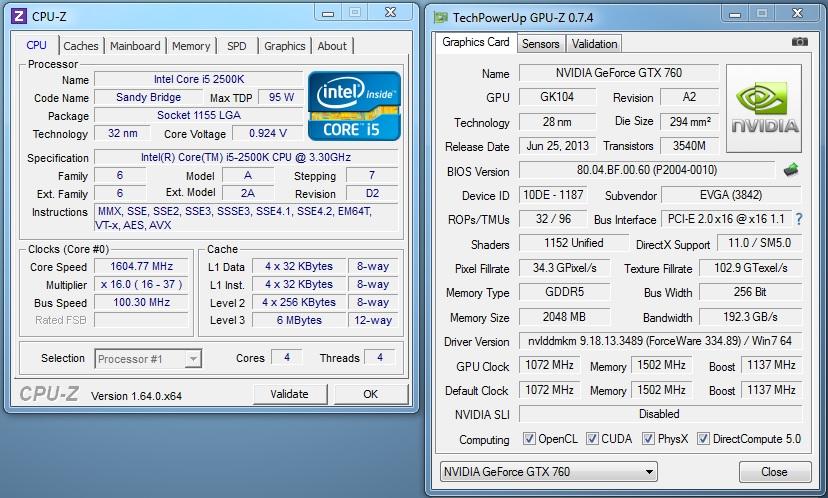Toggle the DirectCompute 5.0 checkbox
The width and height of the screenshot is (828, 498).
coord(703,439)
